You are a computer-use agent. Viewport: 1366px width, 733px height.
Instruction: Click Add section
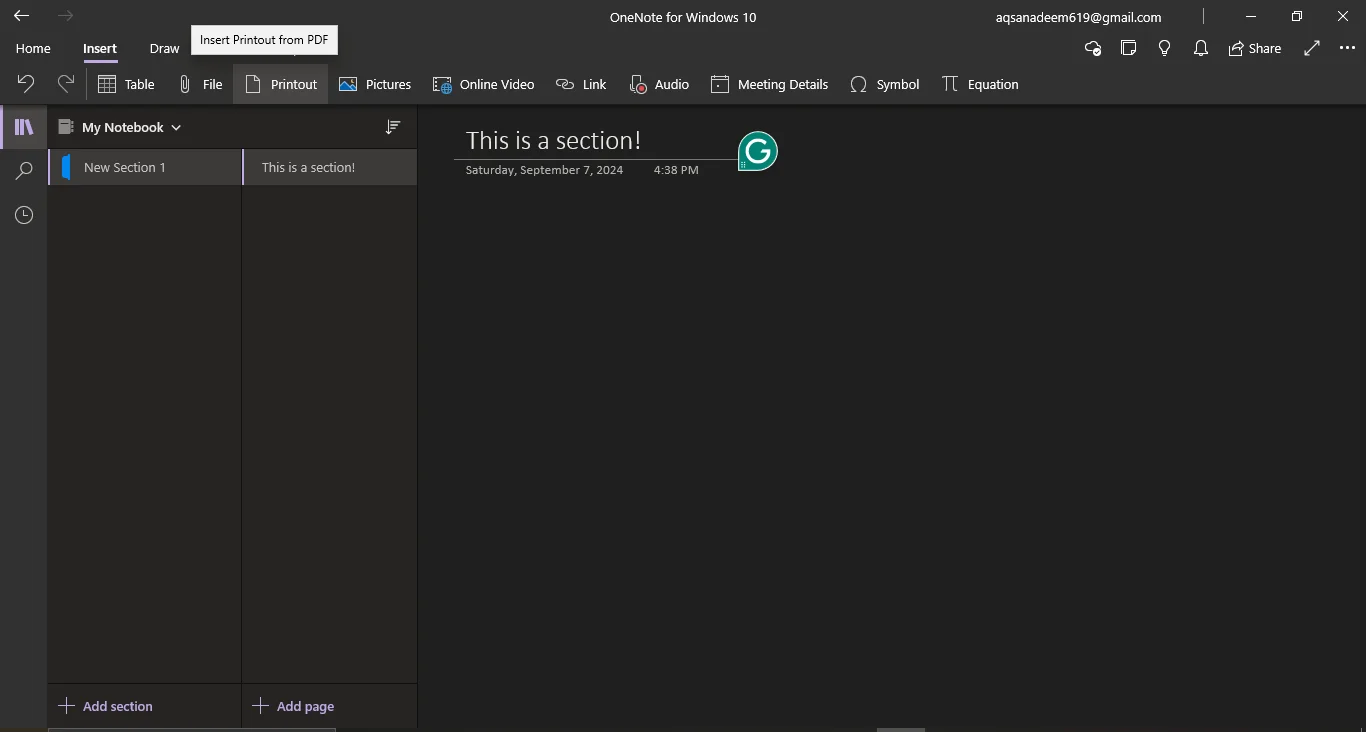click(x=106, y=706)
